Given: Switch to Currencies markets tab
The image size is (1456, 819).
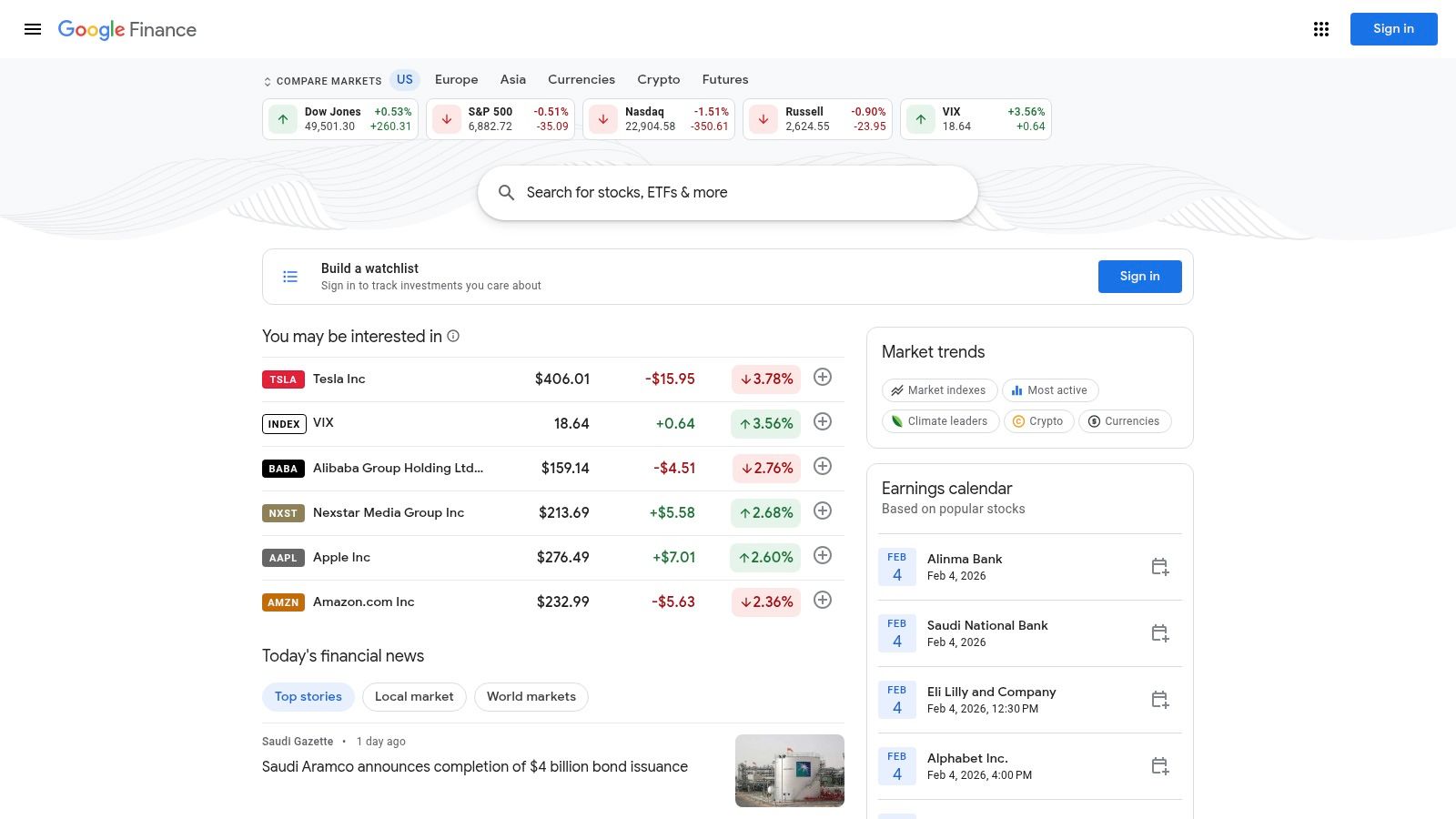Looking at the screenshot, I should pos(581,80).
